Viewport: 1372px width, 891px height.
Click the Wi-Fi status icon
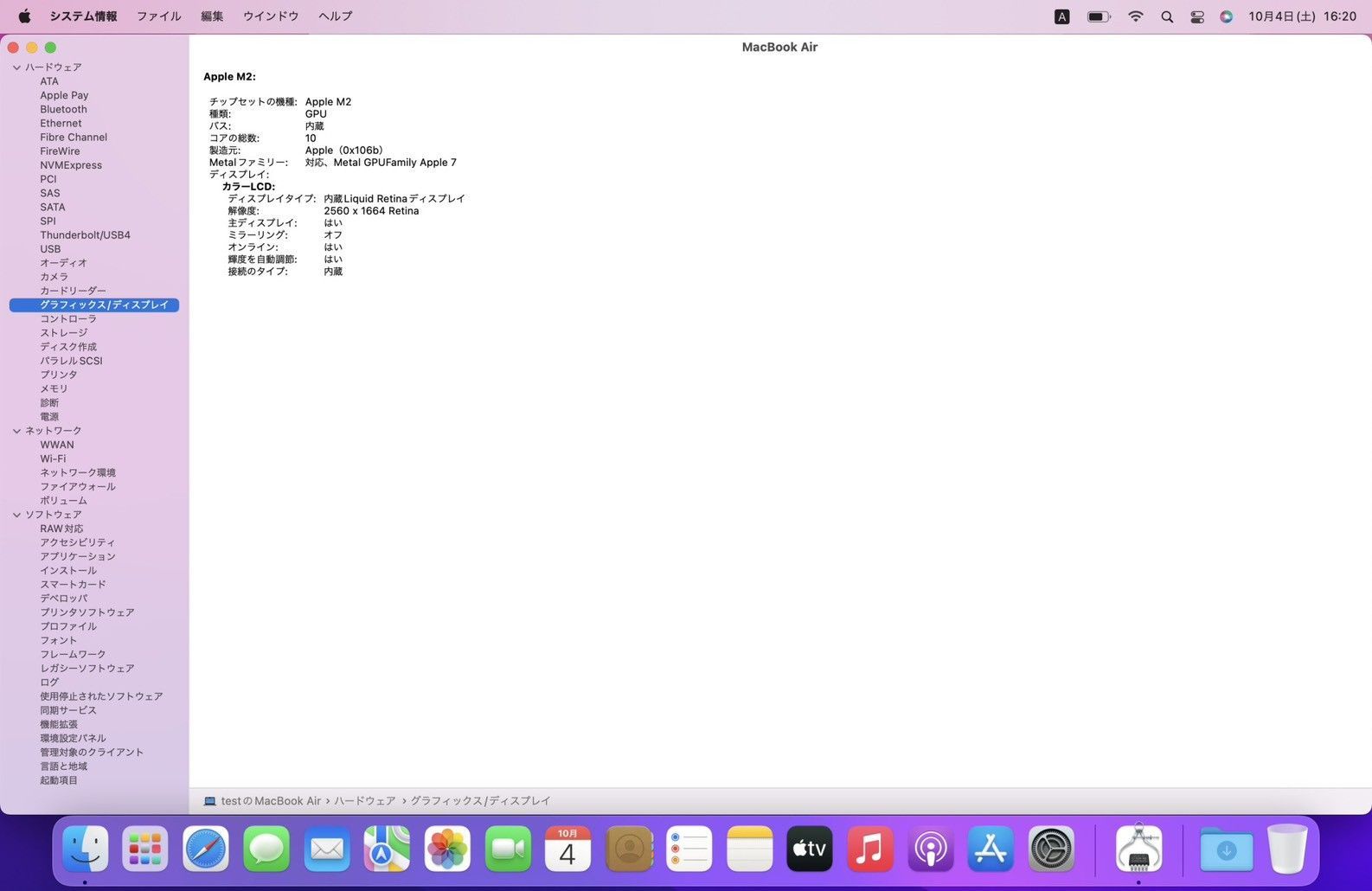point(1136,16)
